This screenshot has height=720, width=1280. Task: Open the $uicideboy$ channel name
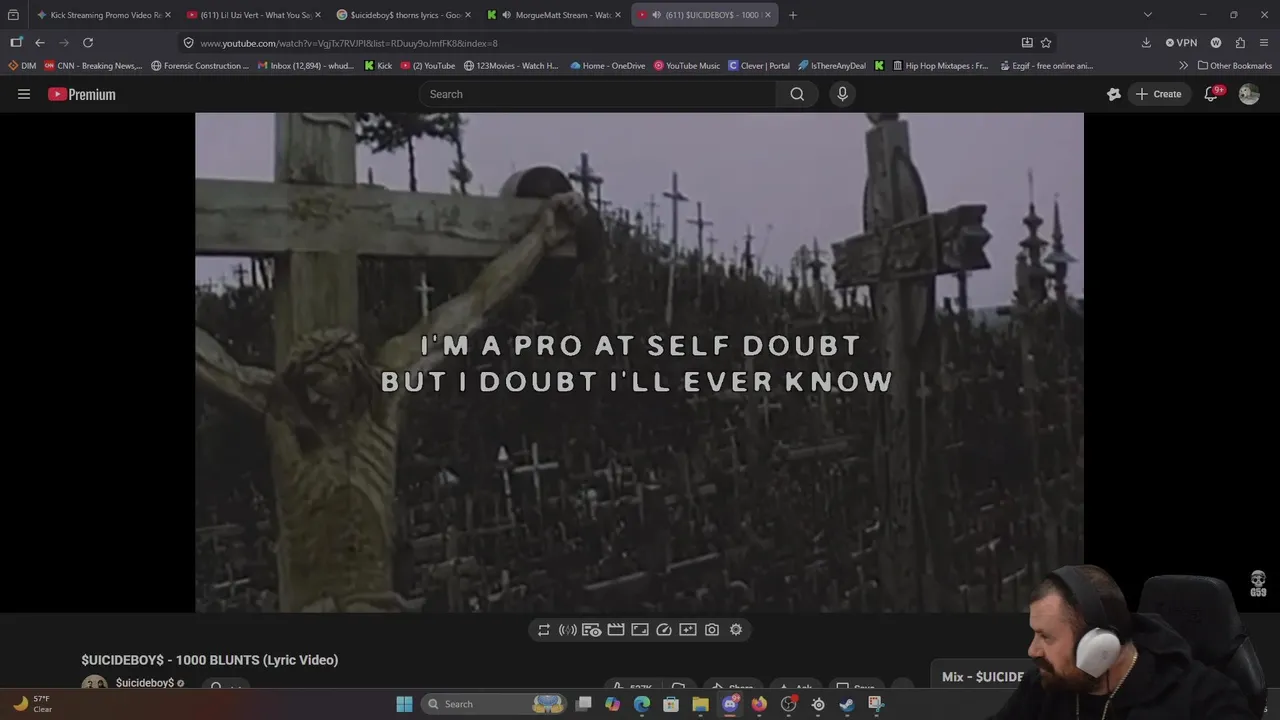145,683
